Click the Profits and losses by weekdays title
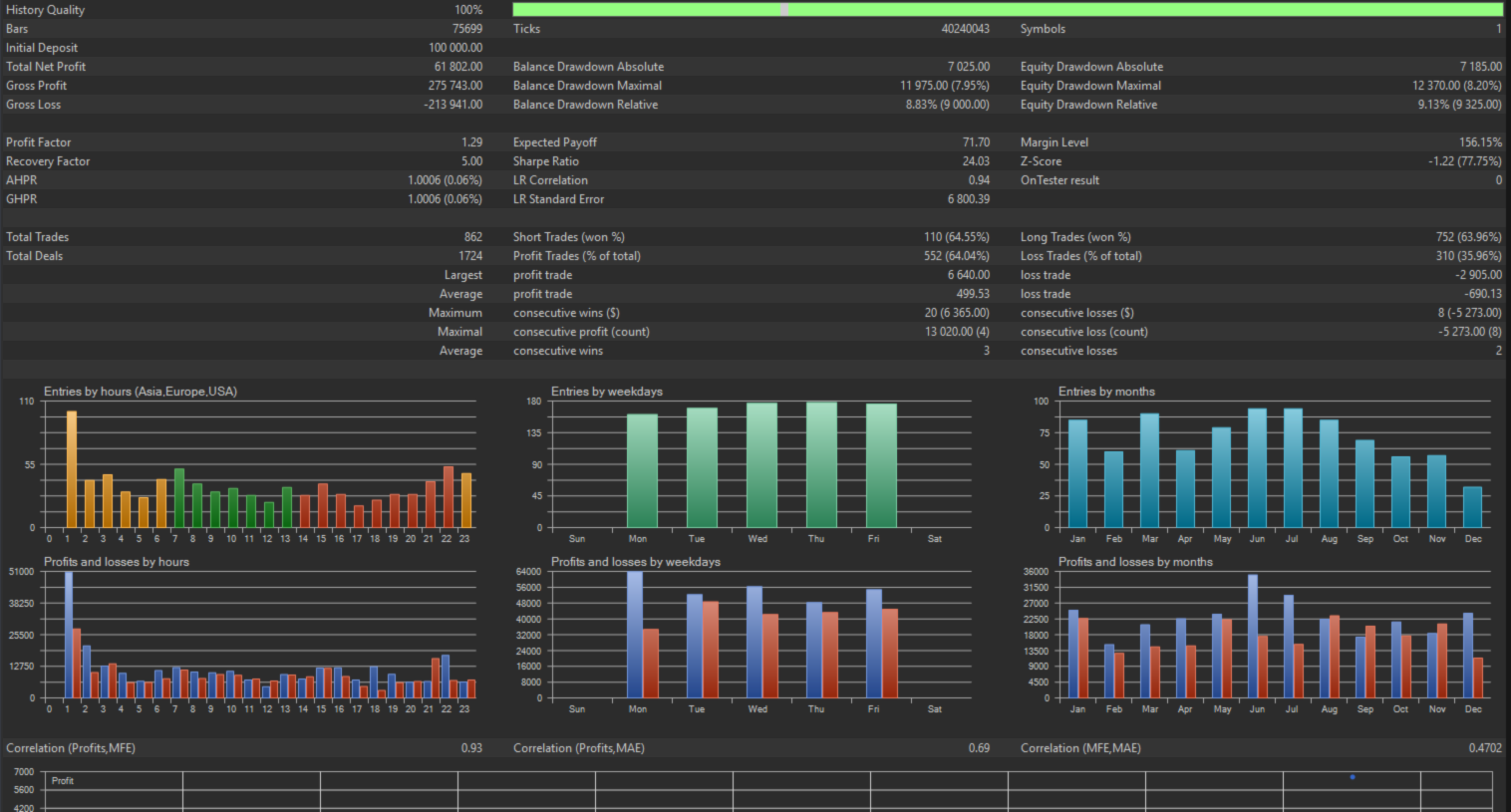Screen dimensions: 1511x812 click(x=636, y=562)
